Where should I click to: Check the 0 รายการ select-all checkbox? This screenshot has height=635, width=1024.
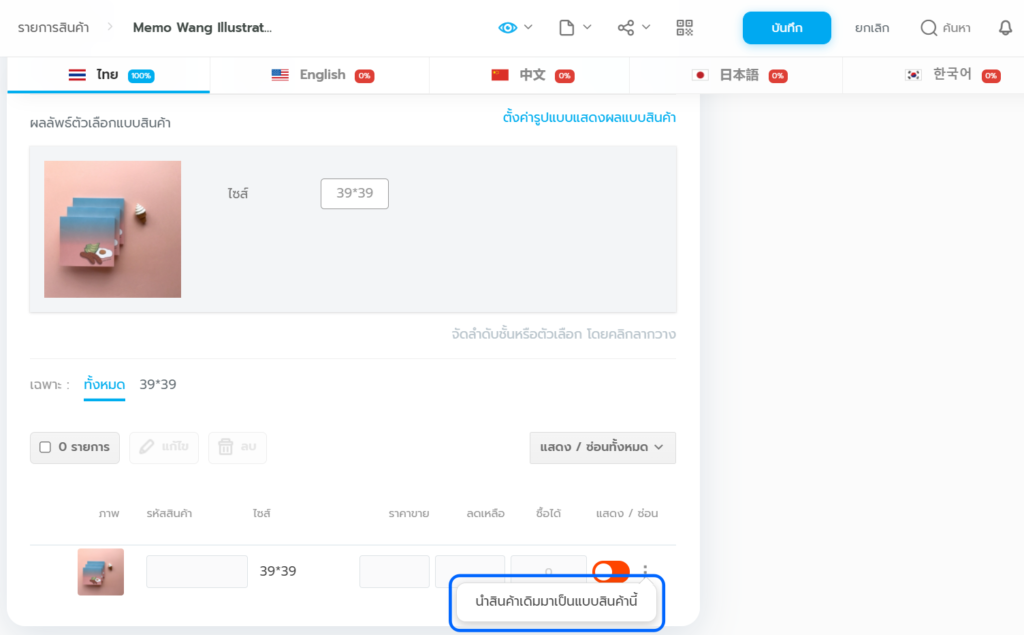[x=45, y=447]
